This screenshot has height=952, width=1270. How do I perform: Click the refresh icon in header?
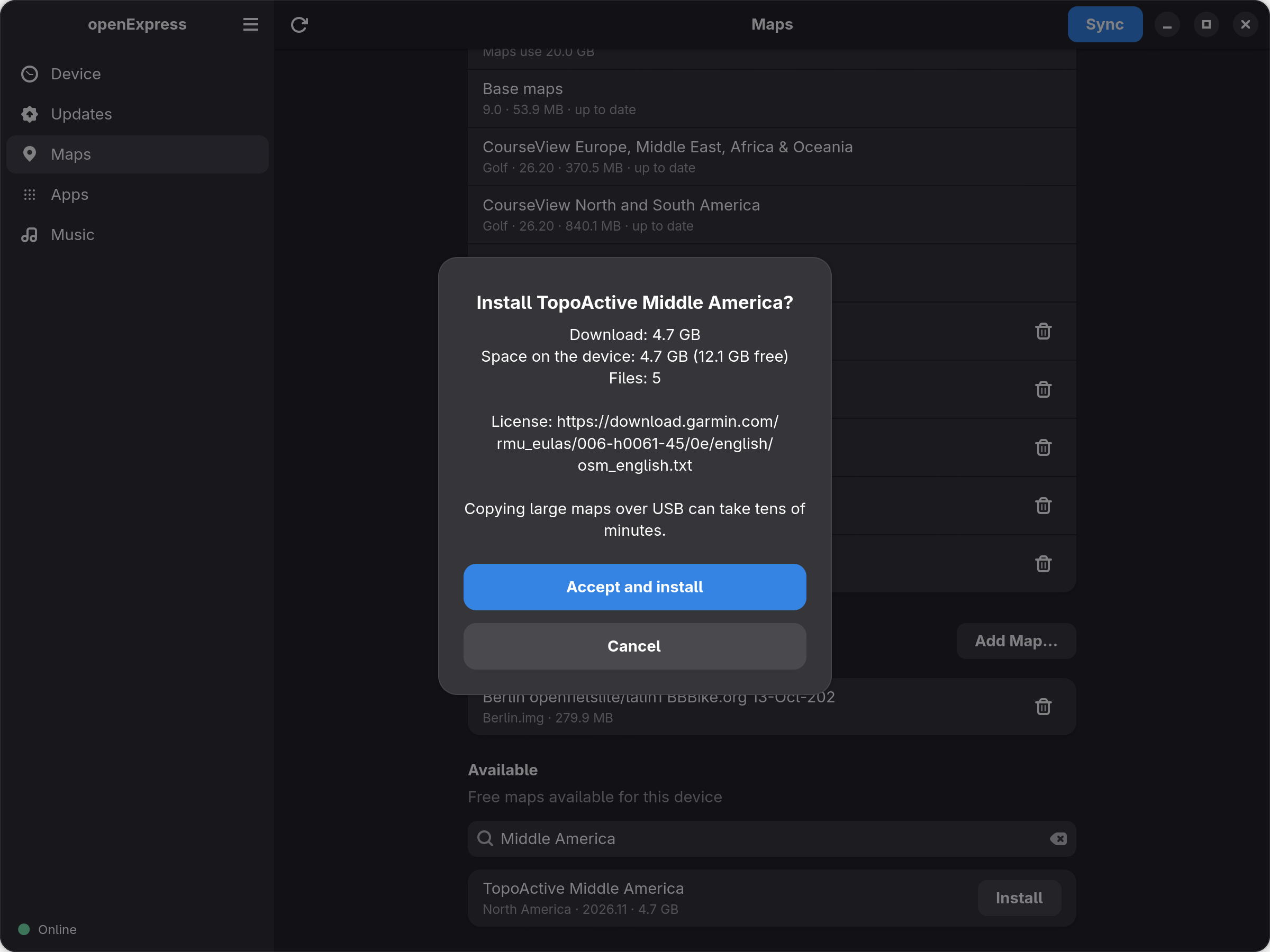[x=299, y=25]
